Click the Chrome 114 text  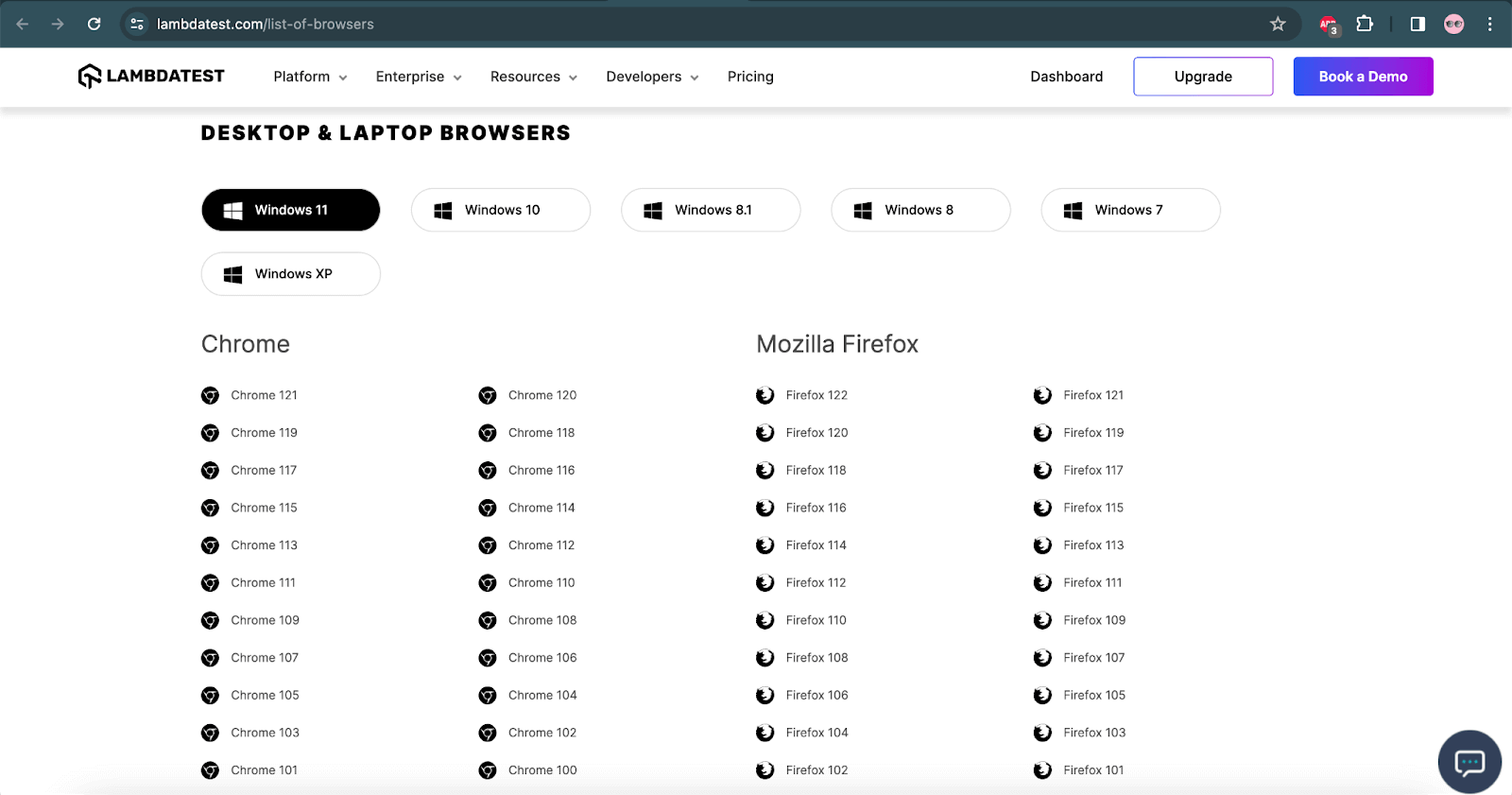(541, 508)
